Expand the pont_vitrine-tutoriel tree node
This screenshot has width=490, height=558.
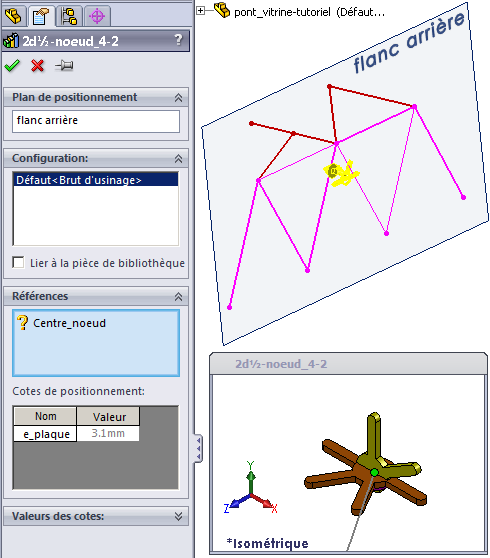[x=201, y=11]
